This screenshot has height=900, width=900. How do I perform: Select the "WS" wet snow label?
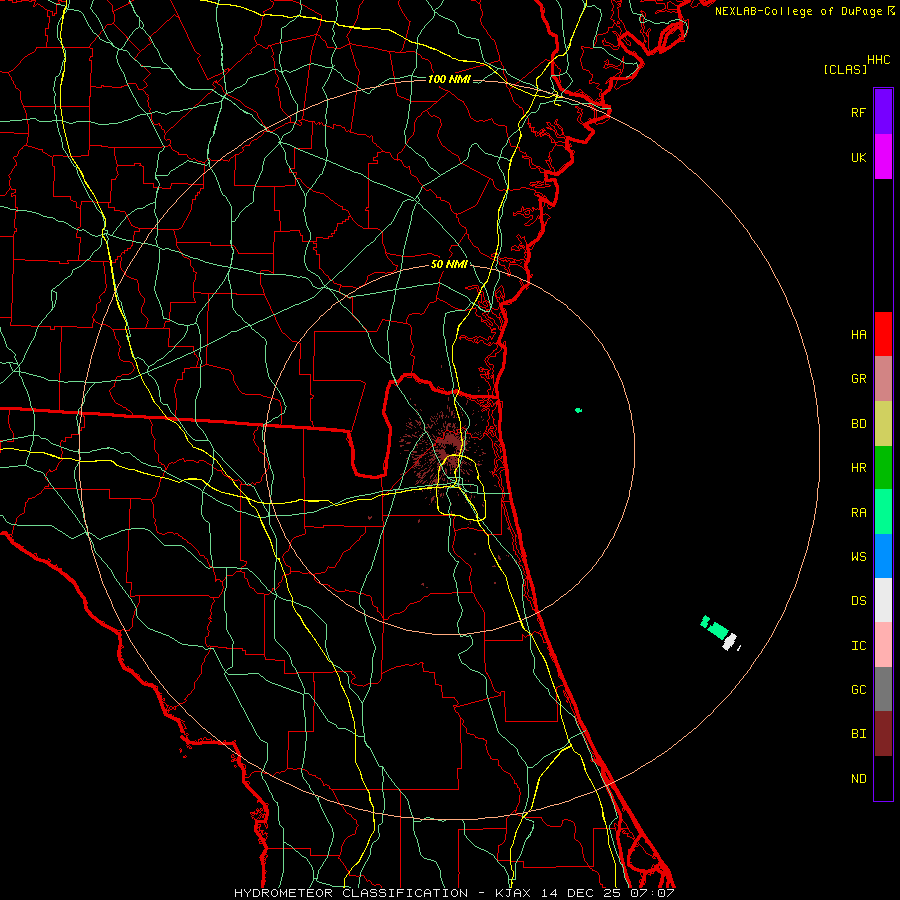(858, 556)
